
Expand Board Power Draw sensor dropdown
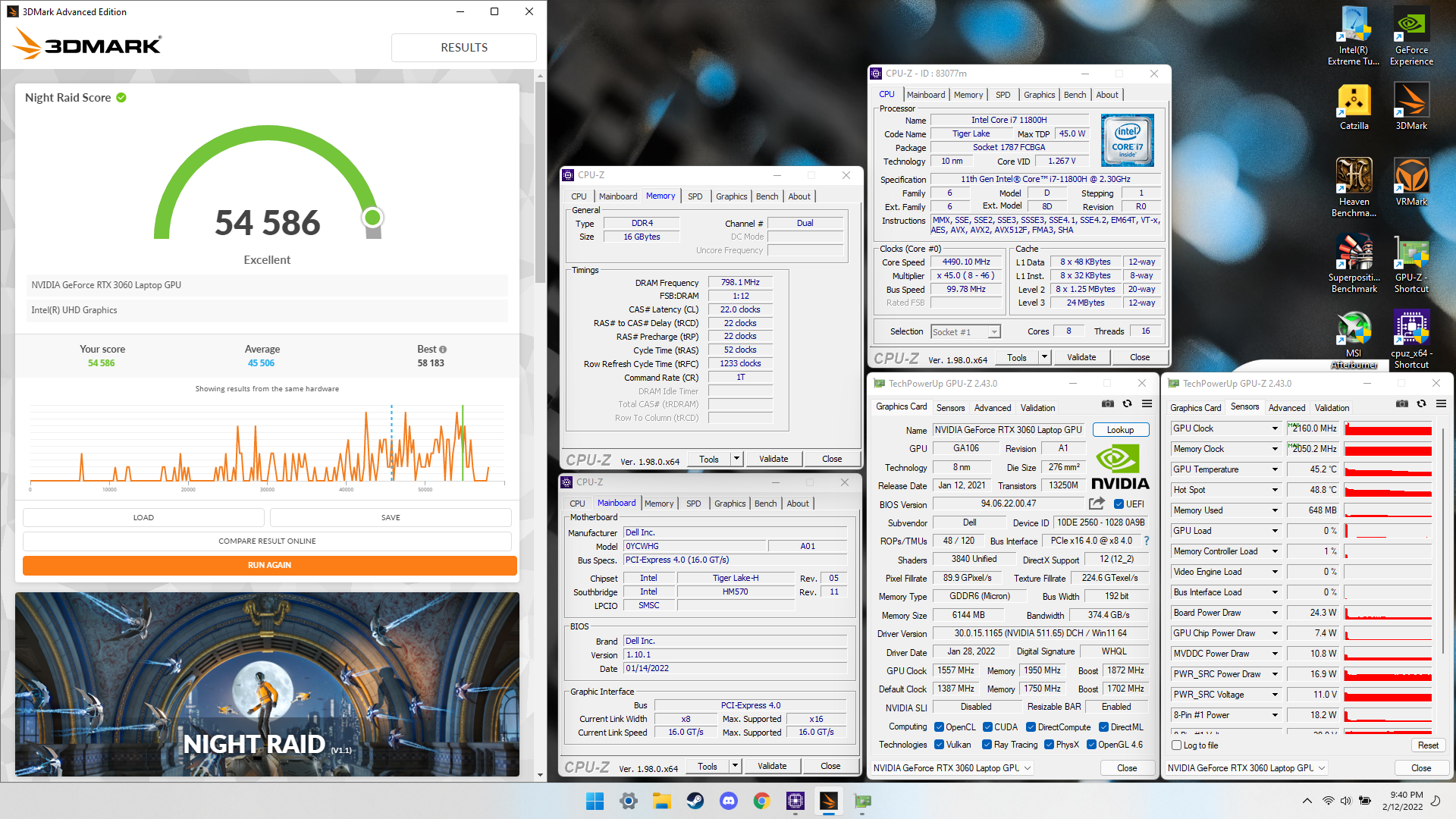click(x=1275, y=613)
